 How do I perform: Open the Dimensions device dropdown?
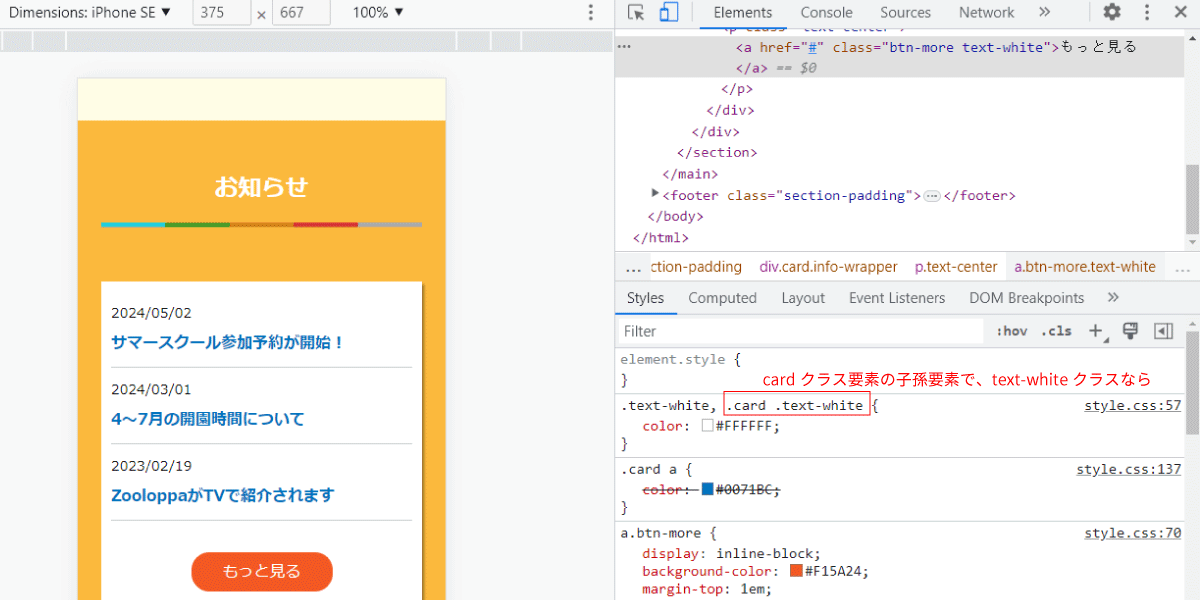[90, 12]
